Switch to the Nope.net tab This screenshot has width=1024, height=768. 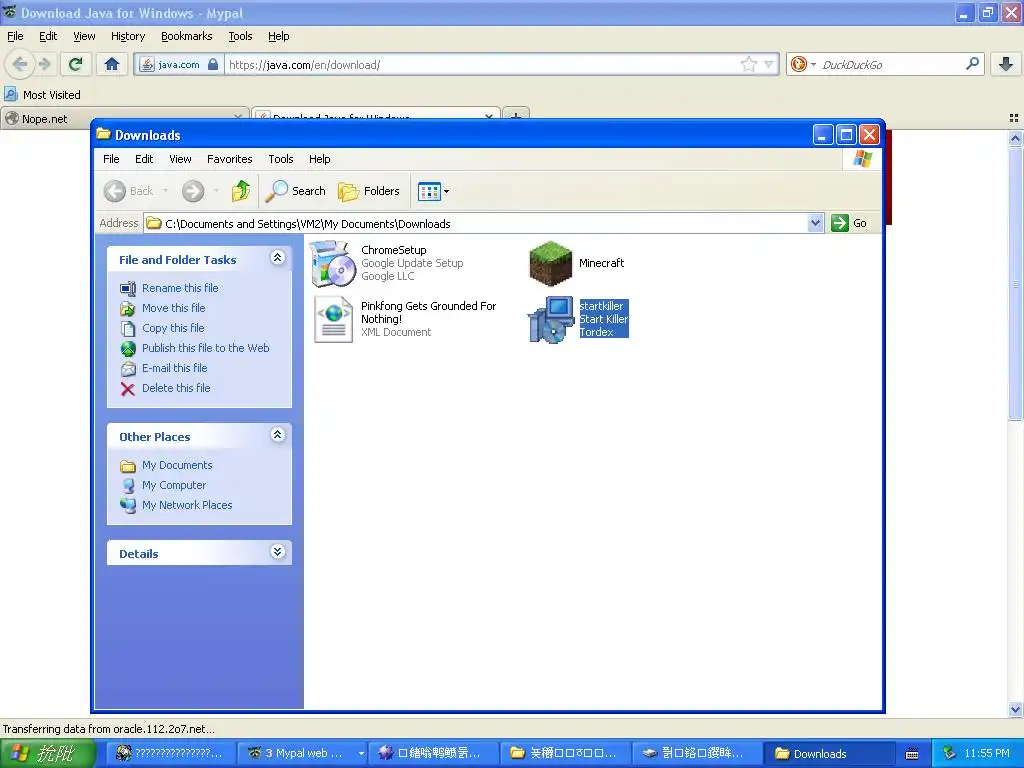coord(125,118)
